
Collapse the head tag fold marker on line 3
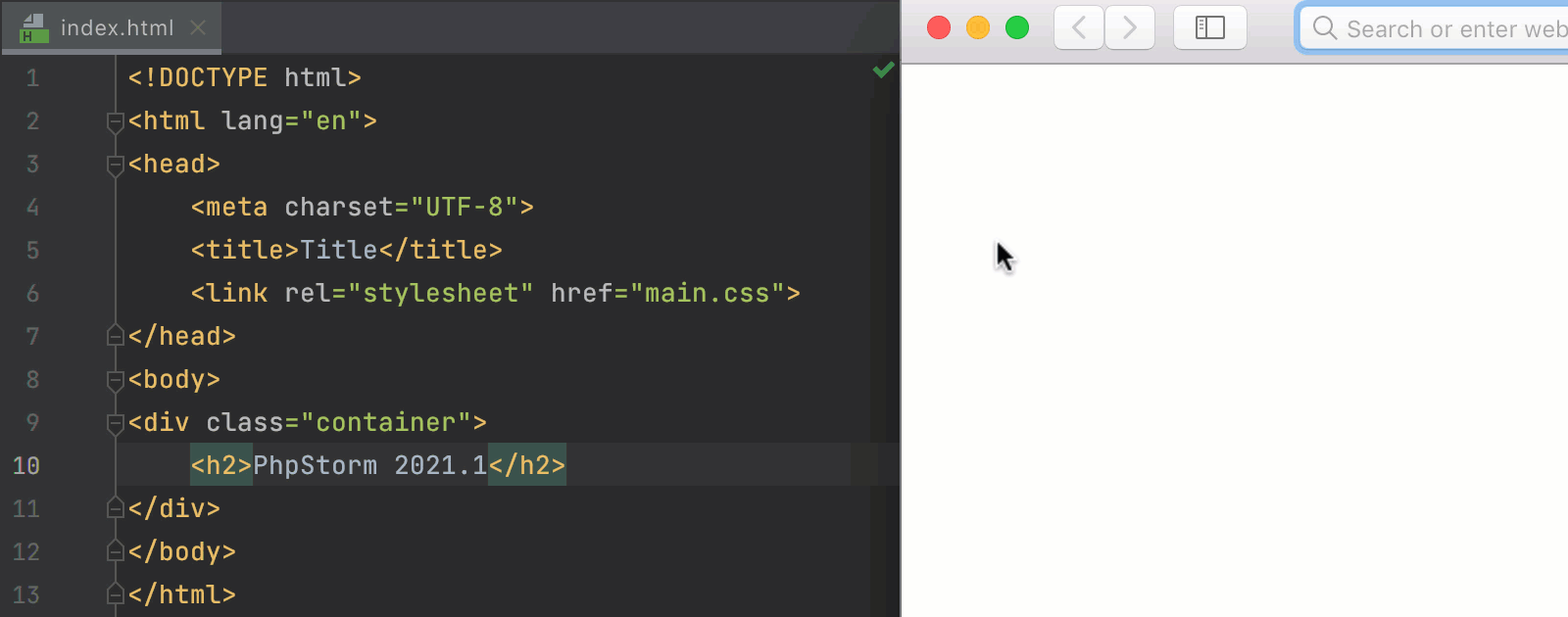click(116, 165)
